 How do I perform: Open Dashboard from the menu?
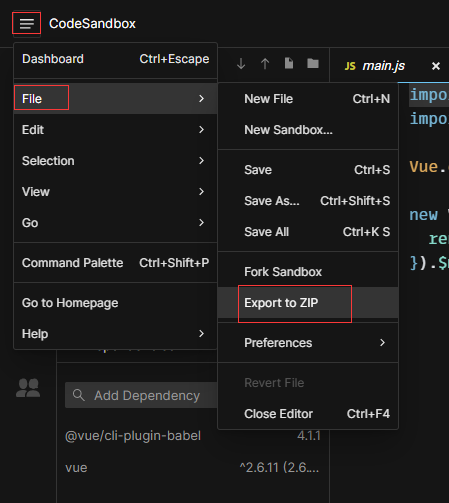[x=115, y=59]
